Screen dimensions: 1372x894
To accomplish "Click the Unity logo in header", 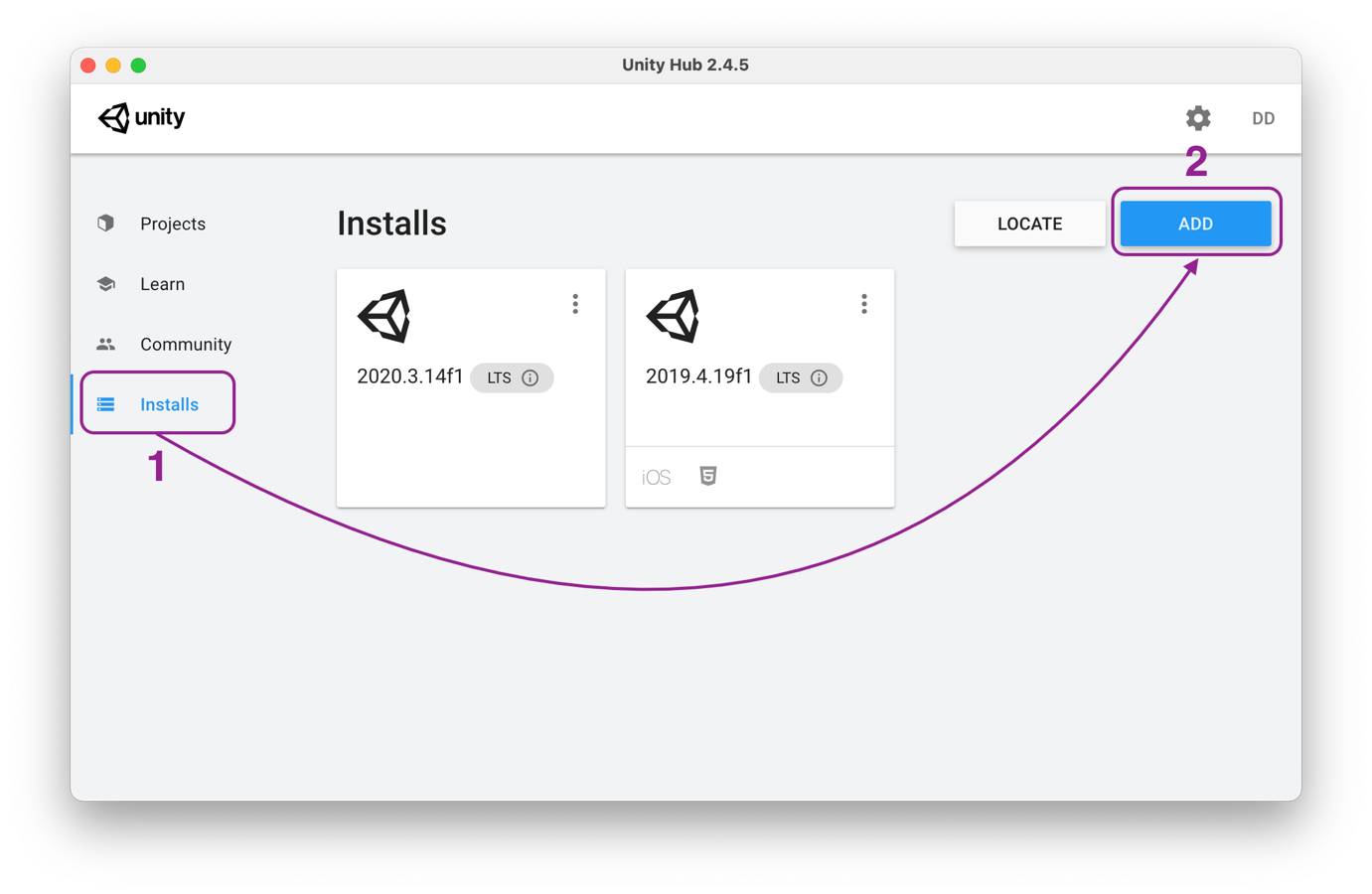I will pyautogui.click(x=141, y=117).
